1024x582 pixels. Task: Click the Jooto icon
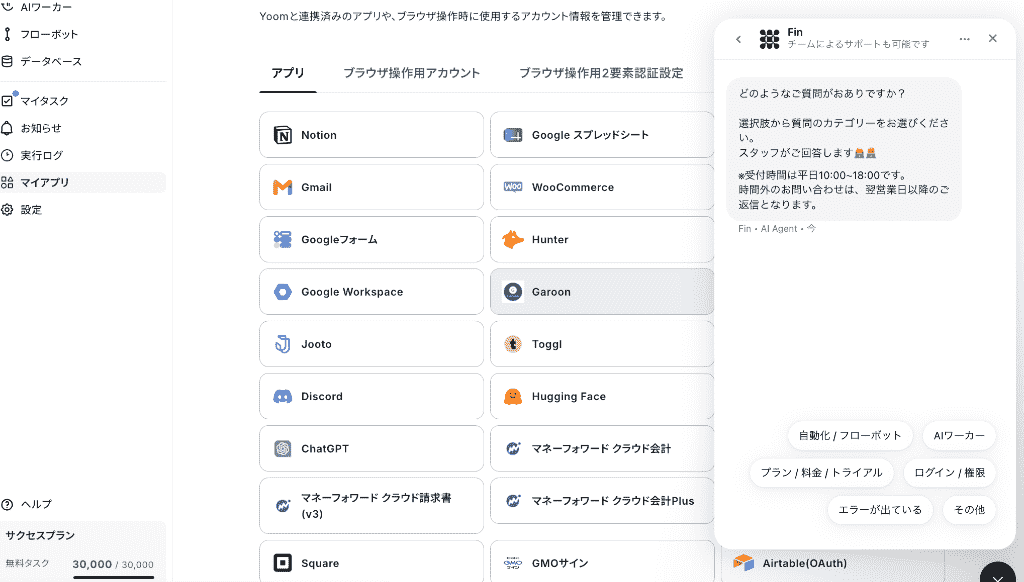pyautogui.click(x=283, y=344)
